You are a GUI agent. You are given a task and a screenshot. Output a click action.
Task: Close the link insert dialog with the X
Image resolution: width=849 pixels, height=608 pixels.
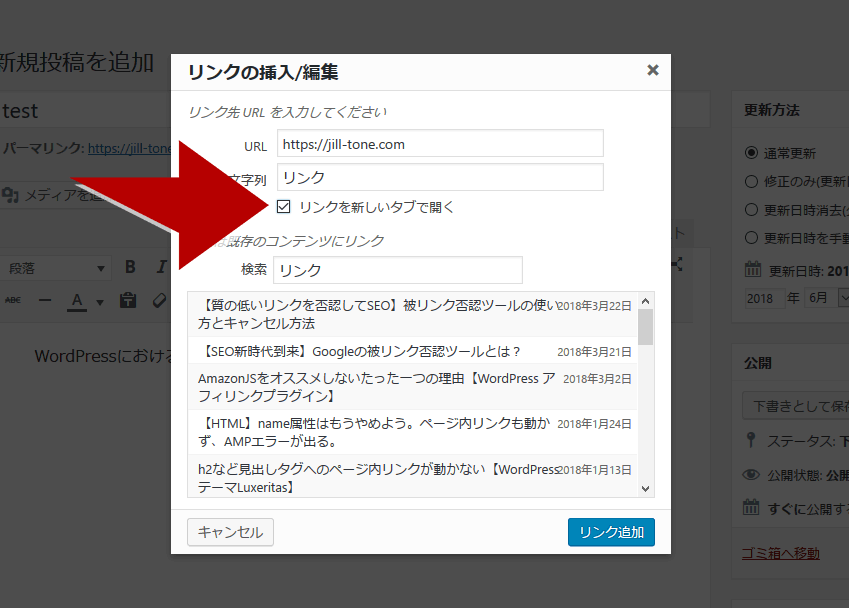click(x=652, y=70)
